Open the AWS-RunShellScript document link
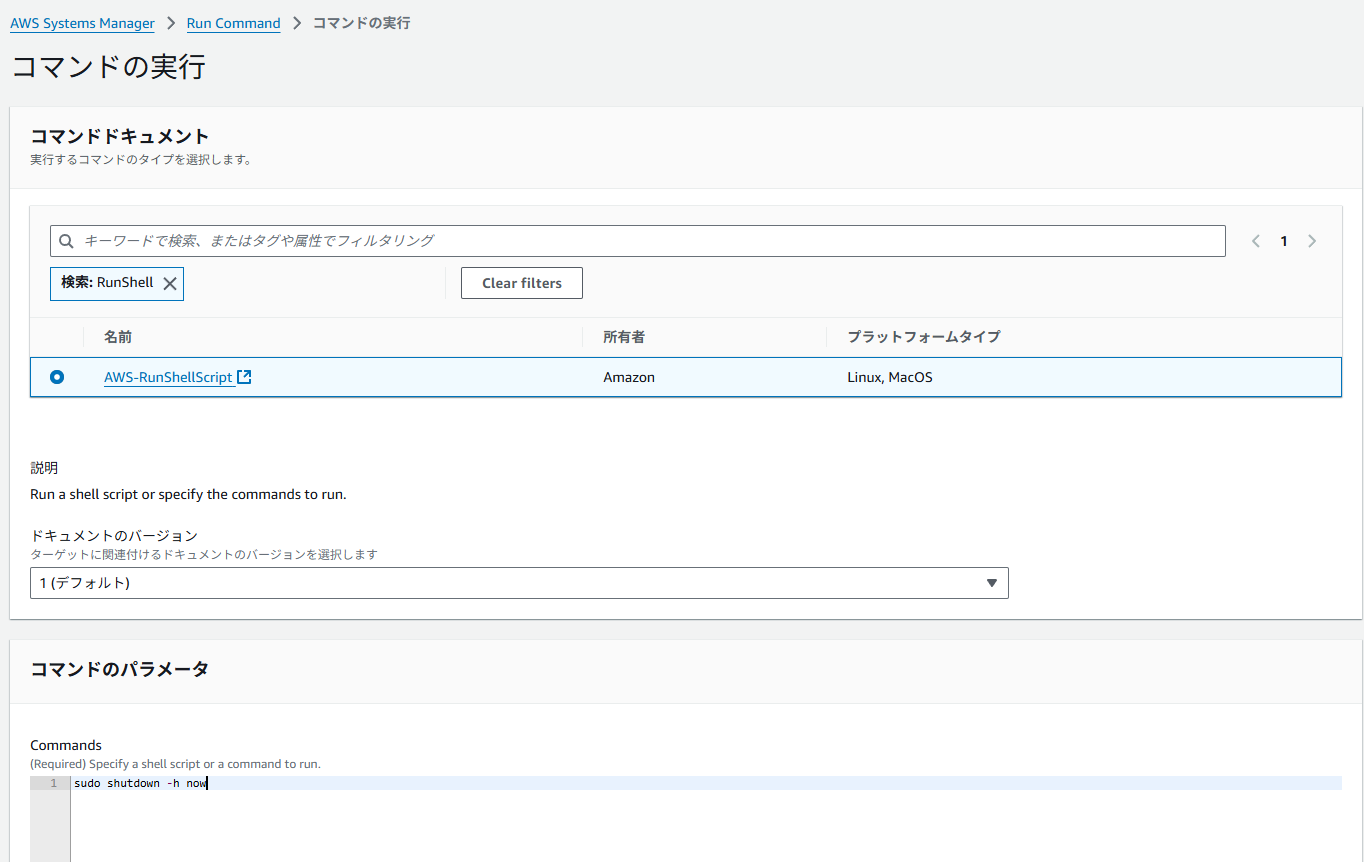The width and height of the screenshot is (1364, 862). pyautogui.click(x=168, y=377)
